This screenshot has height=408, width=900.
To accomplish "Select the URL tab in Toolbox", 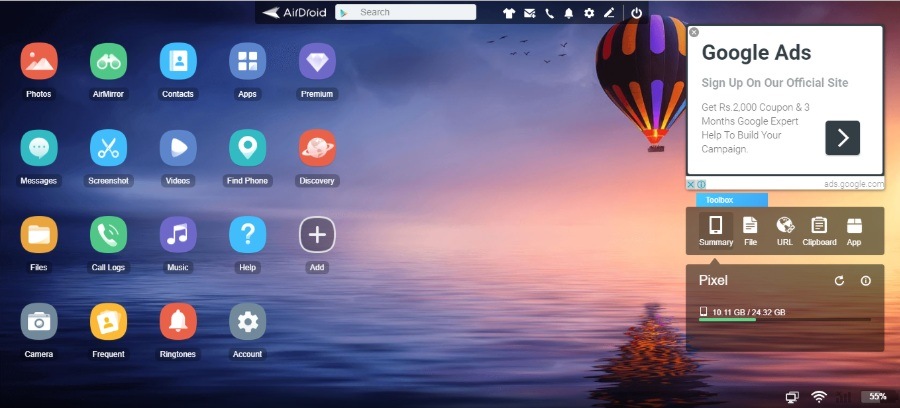I will (785, 230).
